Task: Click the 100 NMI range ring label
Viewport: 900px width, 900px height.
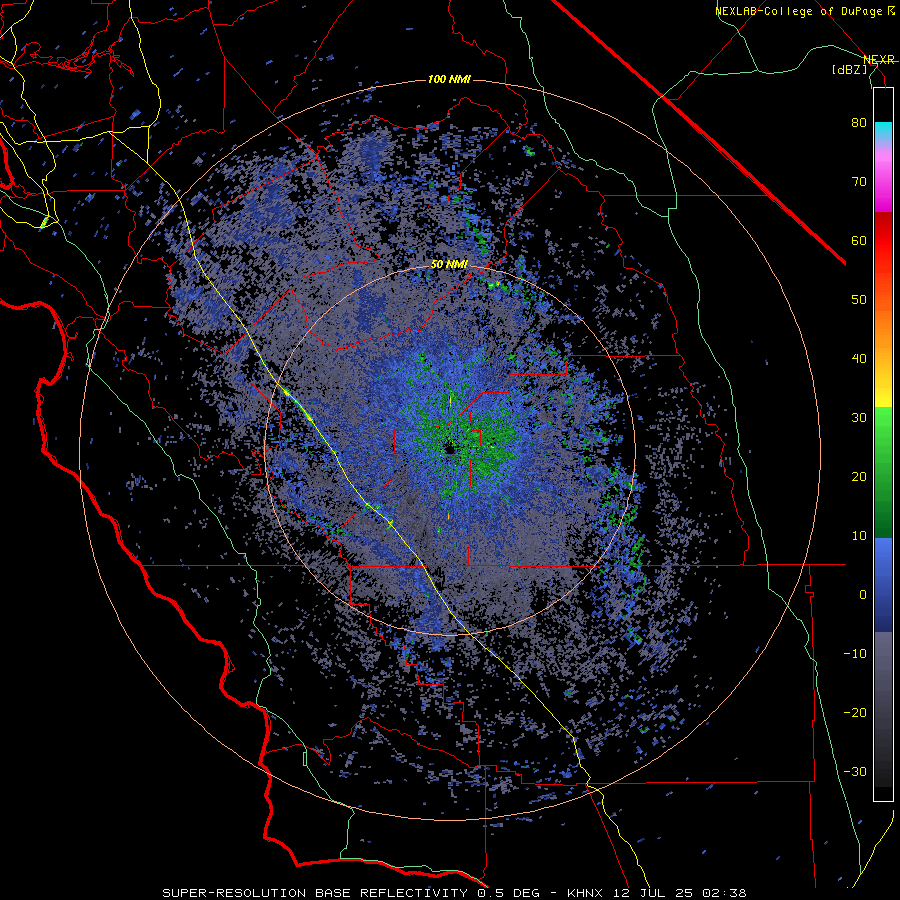Action: (x=449, y=79)
